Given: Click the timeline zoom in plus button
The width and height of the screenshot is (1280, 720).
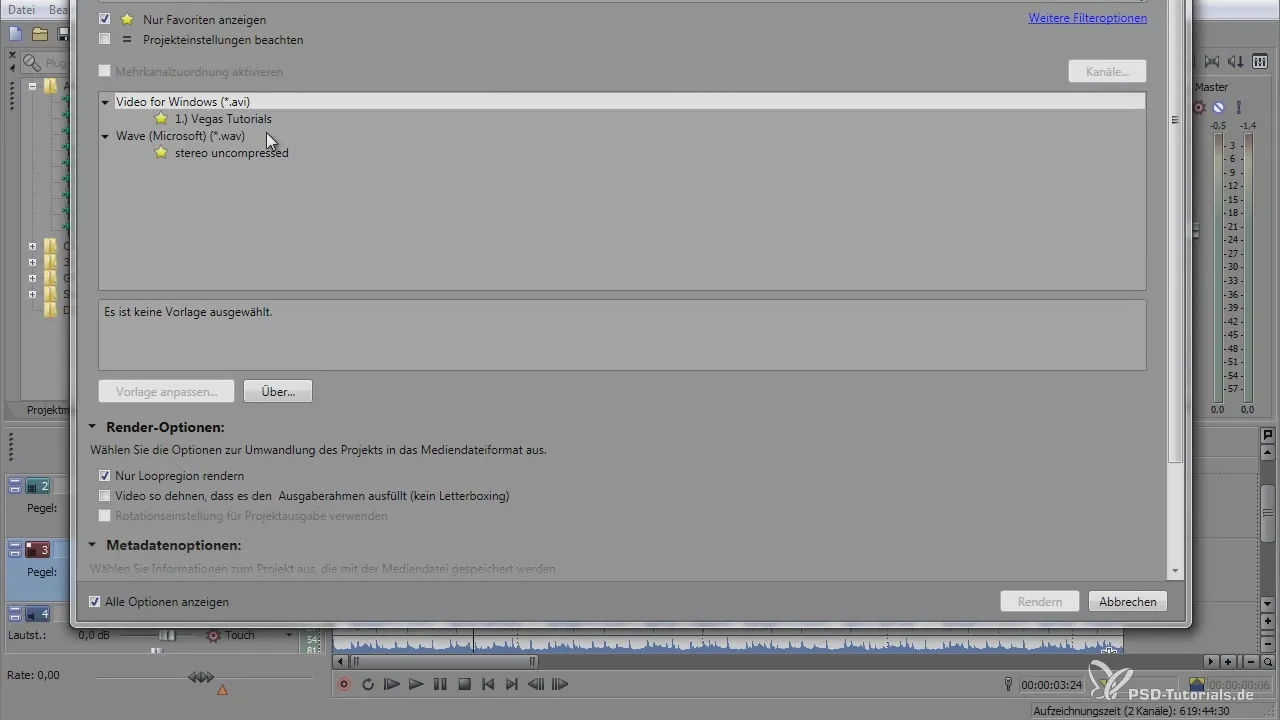Looking at the screenshot, I should [1228, 662].
